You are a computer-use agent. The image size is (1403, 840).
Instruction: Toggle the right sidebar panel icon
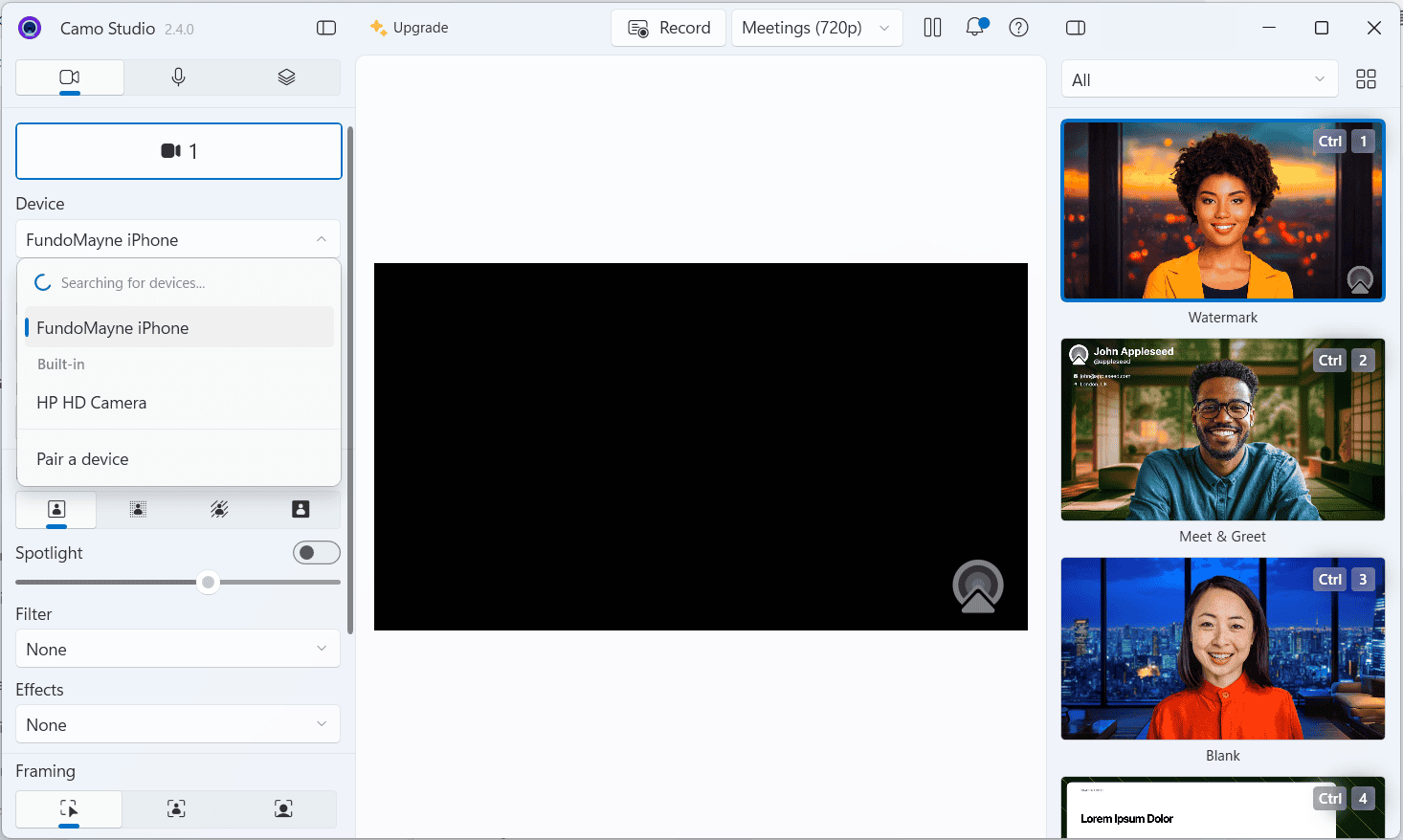tap(1076, 28)
